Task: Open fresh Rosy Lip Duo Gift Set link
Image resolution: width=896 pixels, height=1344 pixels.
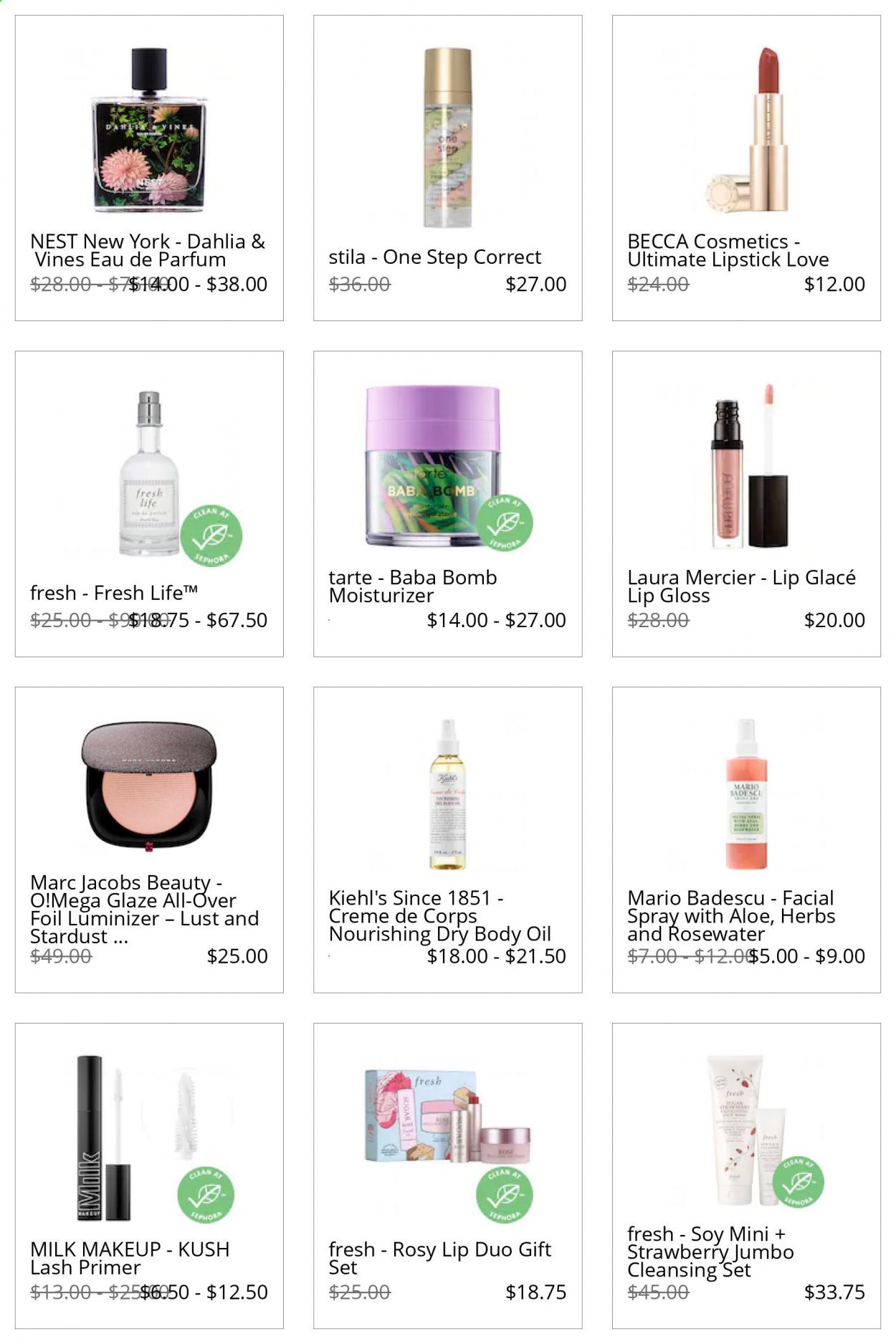Action: tap(439, 1258)
